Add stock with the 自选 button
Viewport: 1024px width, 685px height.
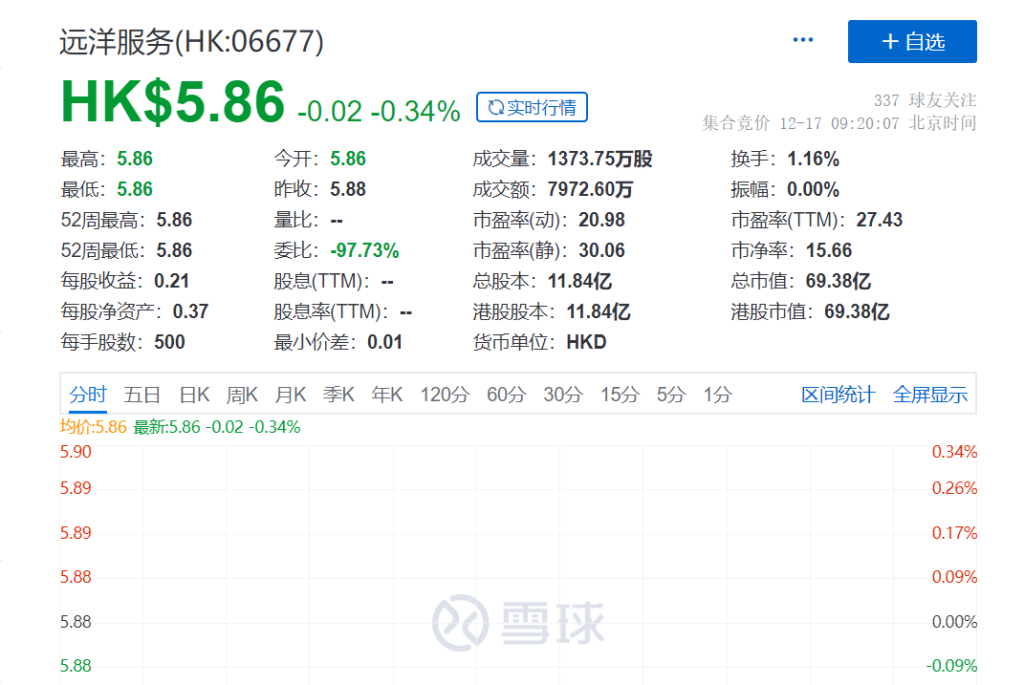(x=912, y=41)
